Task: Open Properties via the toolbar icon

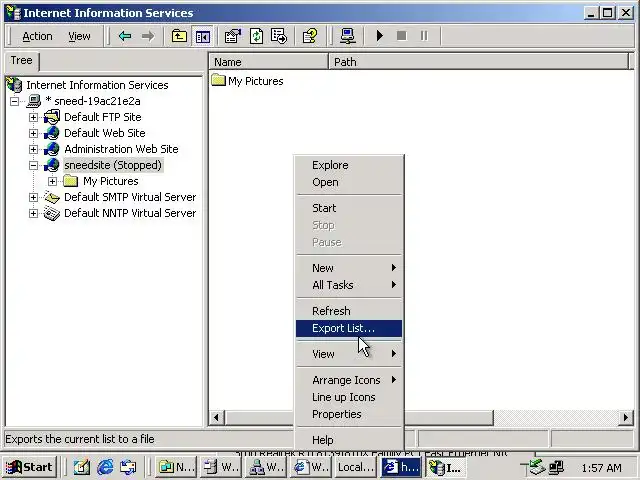Action: pyautogui.click(x=233, y=36)
